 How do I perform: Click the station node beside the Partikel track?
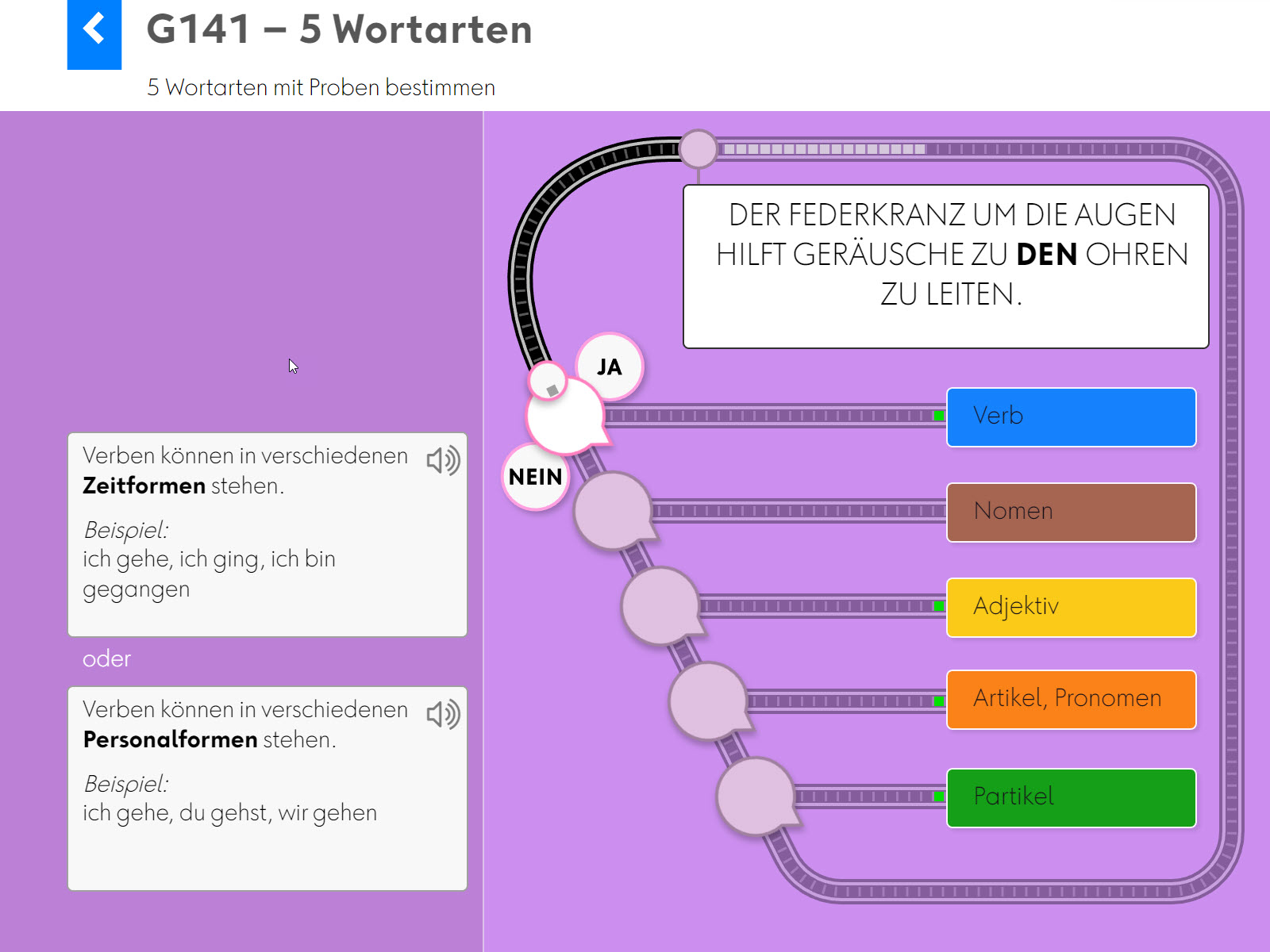(x=754, y=797)
